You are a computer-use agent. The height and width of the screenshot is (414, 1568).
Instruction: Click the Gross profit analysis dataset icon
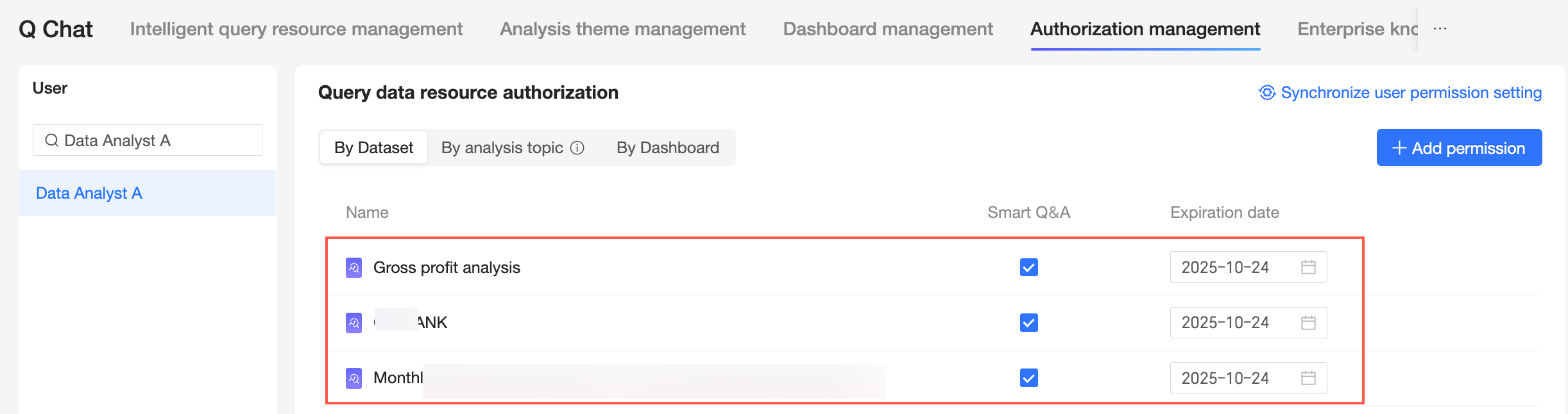(x=354, y=267)
